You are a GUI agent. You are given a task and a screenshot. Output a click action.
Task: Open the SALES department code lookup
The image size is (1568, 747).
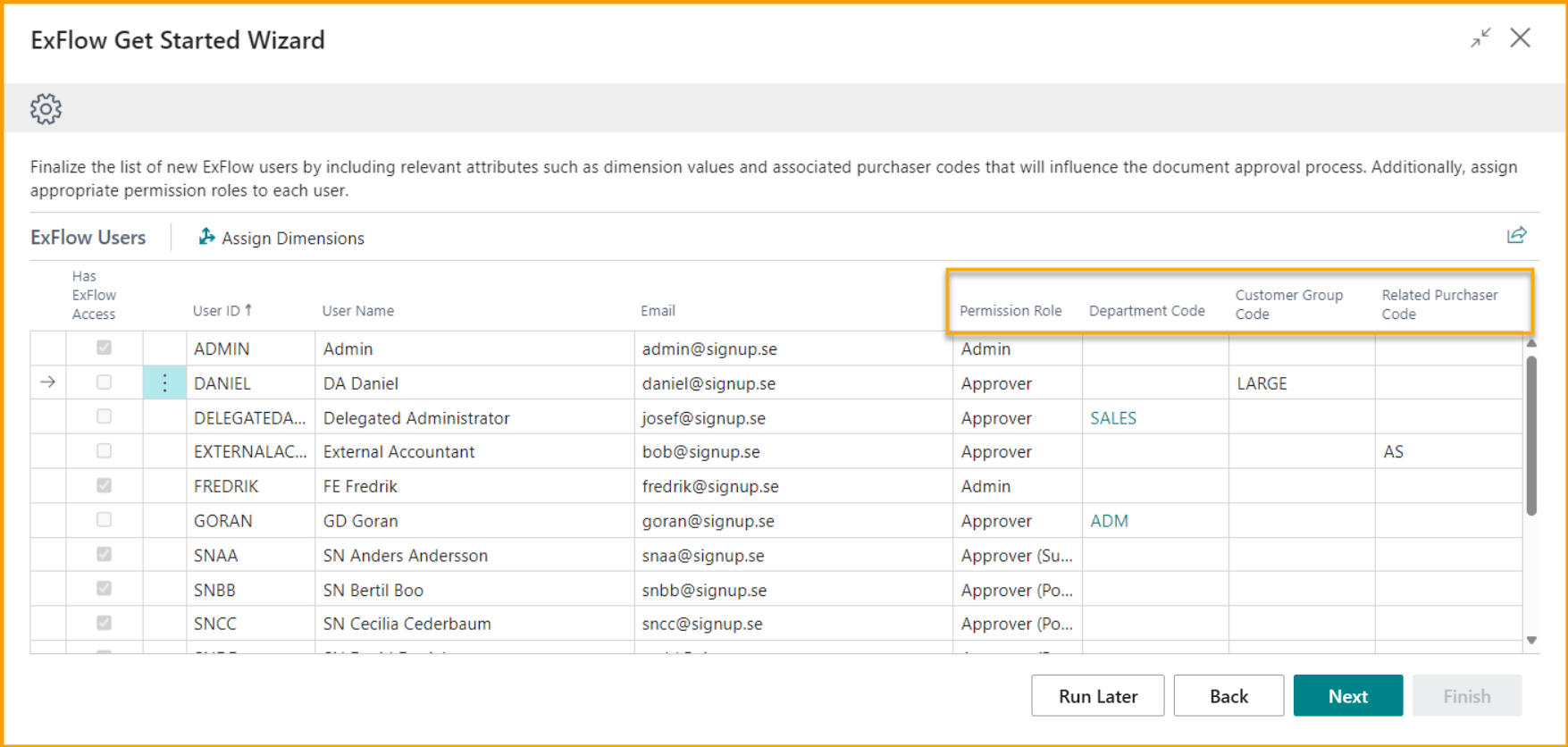(x=1113, y=418)
